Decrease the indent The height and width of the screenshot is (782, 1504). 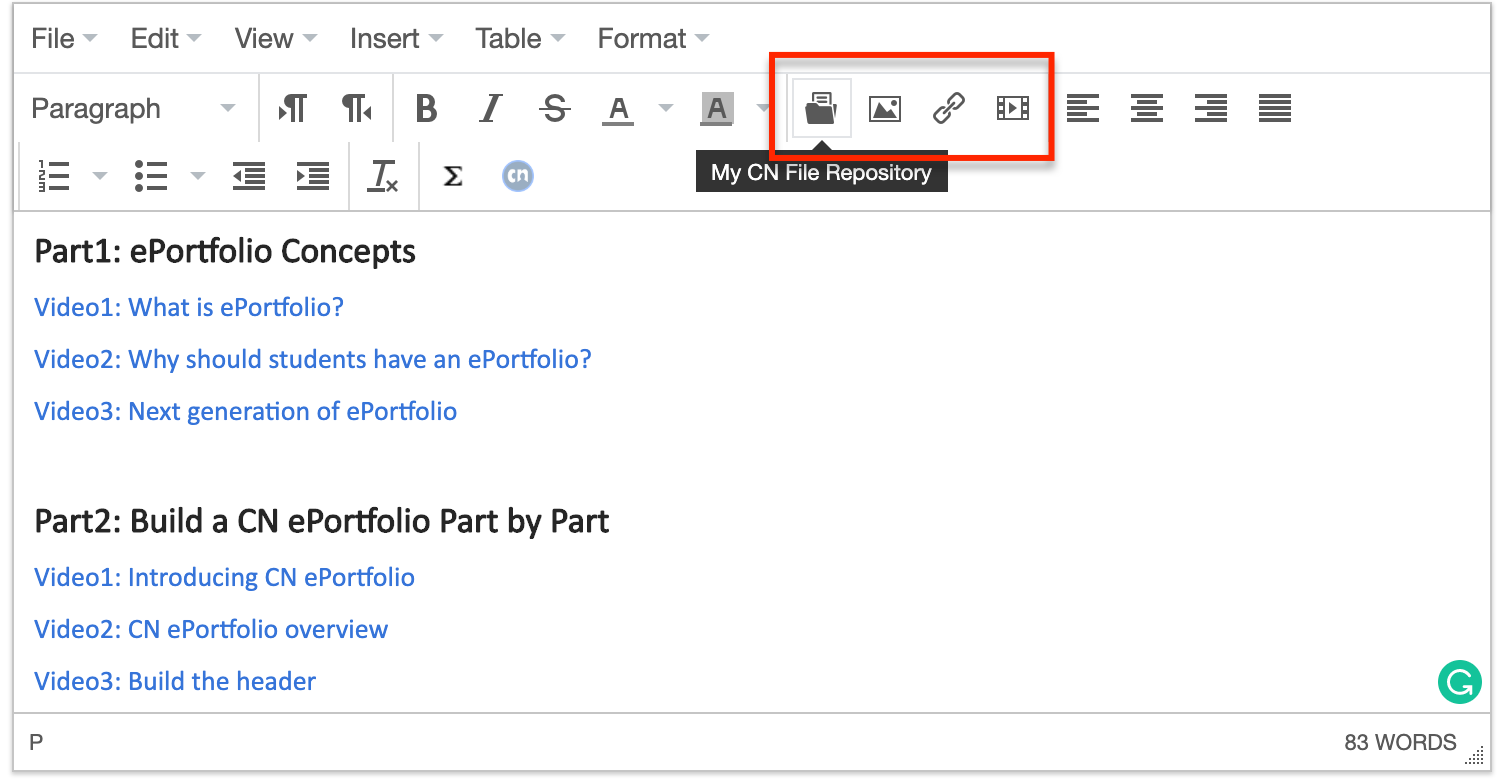pyautogui.click(x=249, y=176)
